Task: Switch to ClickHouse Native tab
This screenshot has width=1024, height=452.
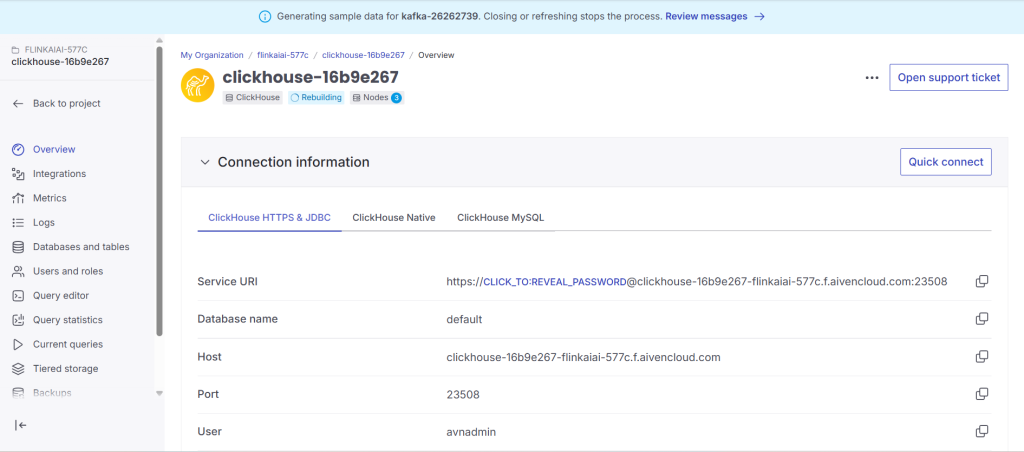Action: (393, 217)
